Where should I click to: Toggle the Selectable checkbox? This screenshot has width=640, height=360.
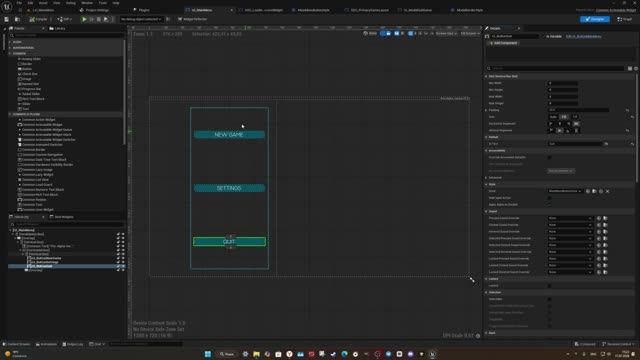549,299
